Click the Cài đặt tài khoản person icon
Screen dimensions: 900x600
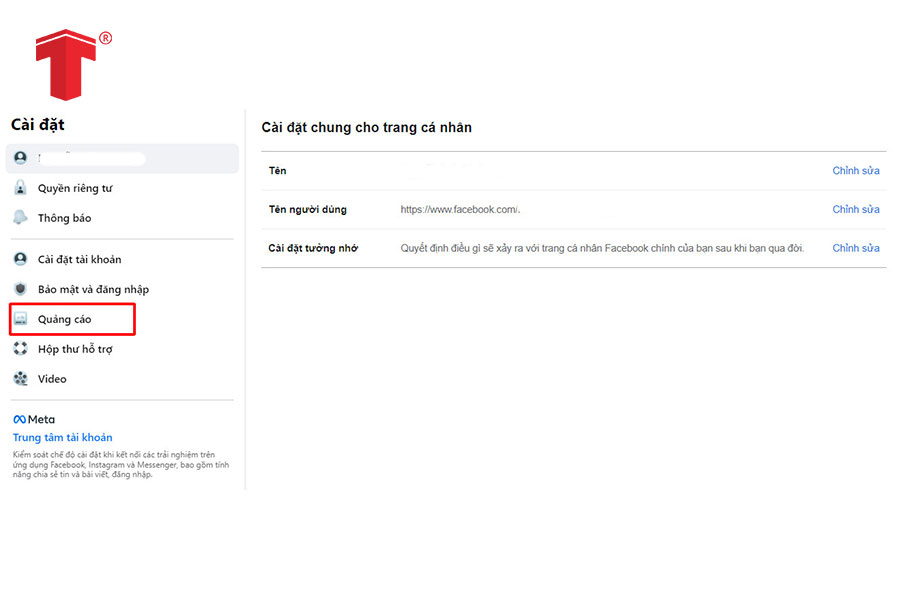(21, 259)
